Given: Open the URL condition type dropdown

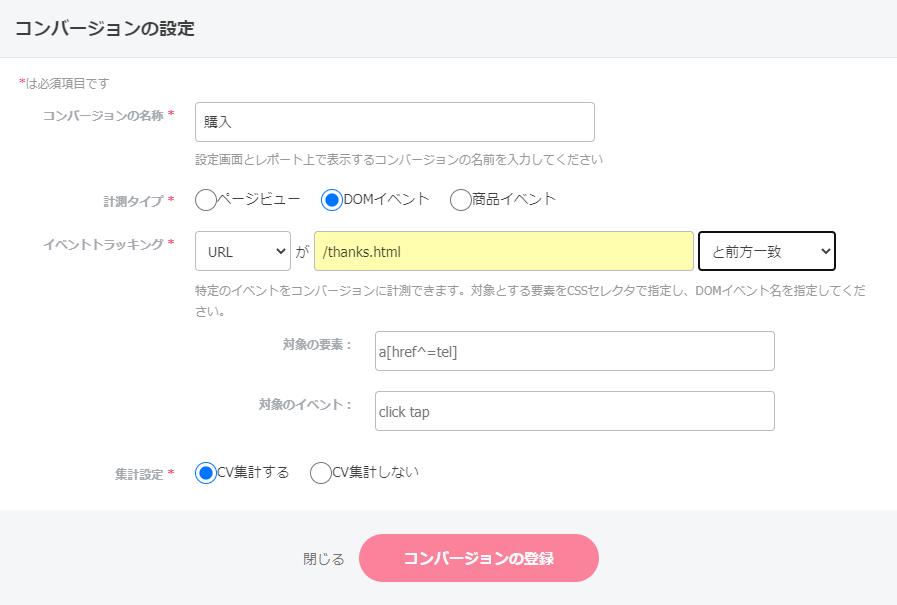Looking at the screenshot, I should (242, 251).
